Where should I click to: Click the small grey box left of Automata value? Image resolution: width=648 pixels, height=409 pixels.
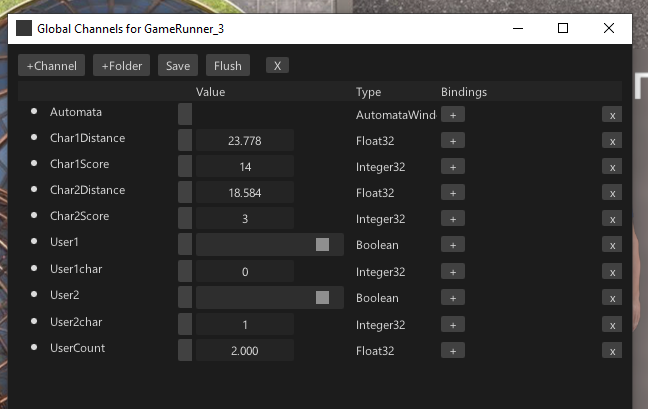185,114
